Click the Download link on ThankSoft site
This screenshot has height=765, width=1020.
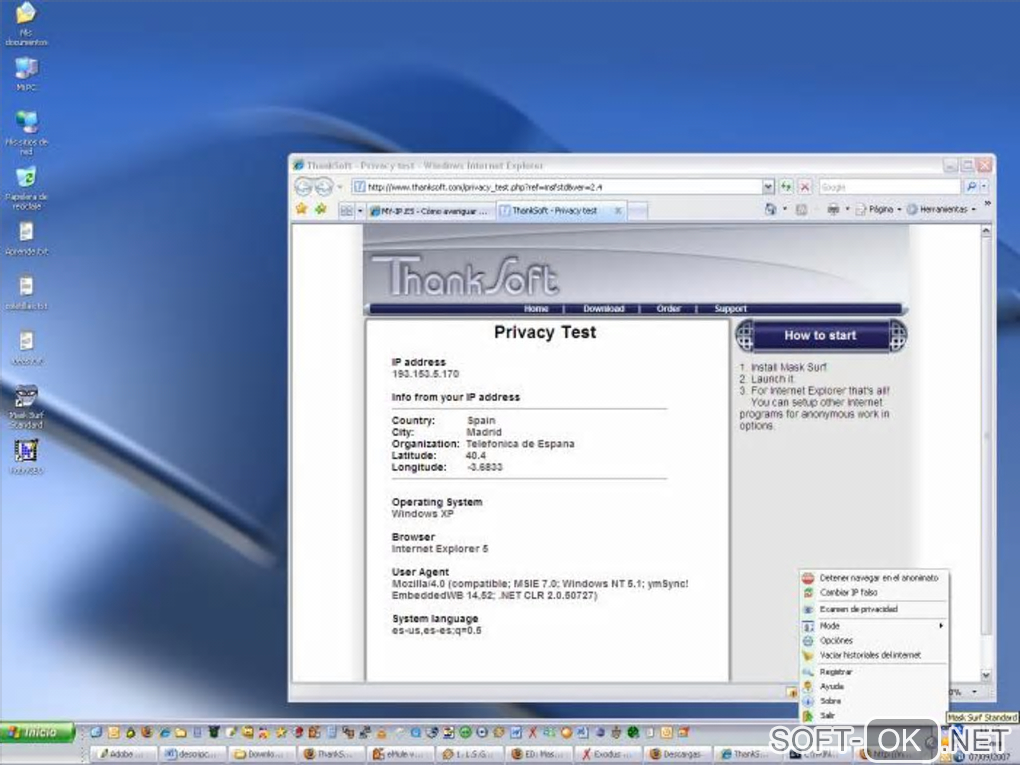(x=604, y=308)
